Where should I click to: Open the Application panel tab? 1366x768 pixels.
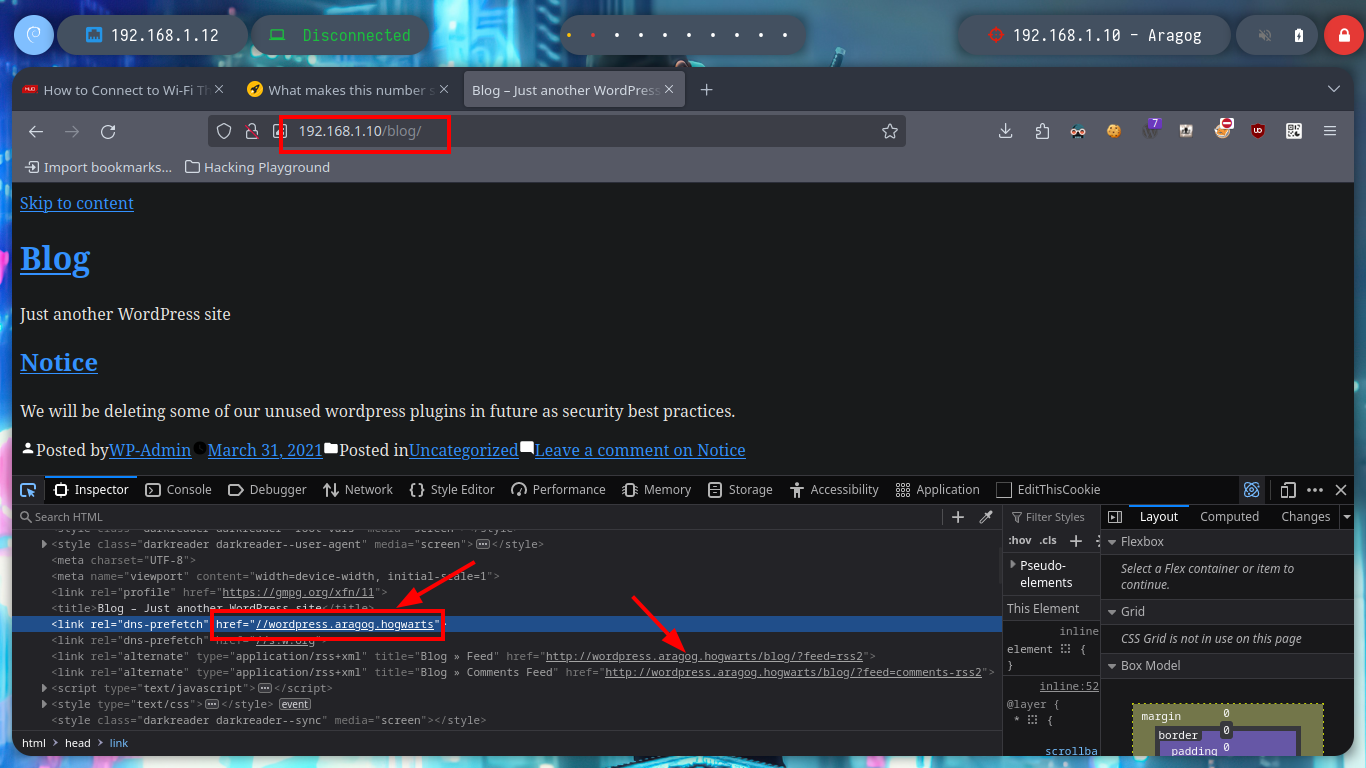[x=938, y=490]
